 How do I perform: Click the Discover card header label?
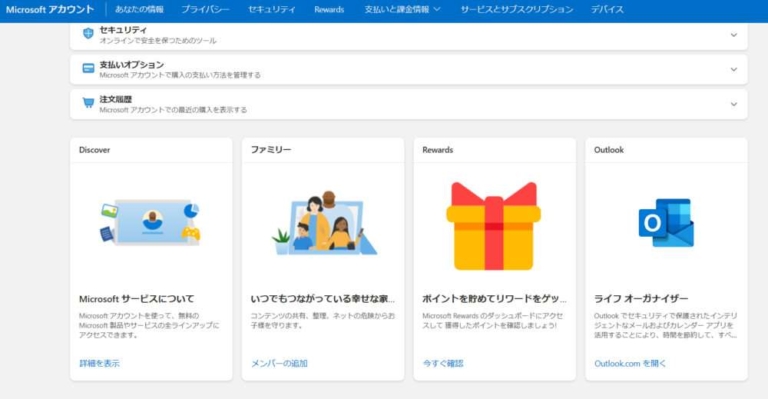[x=95, y=150]
